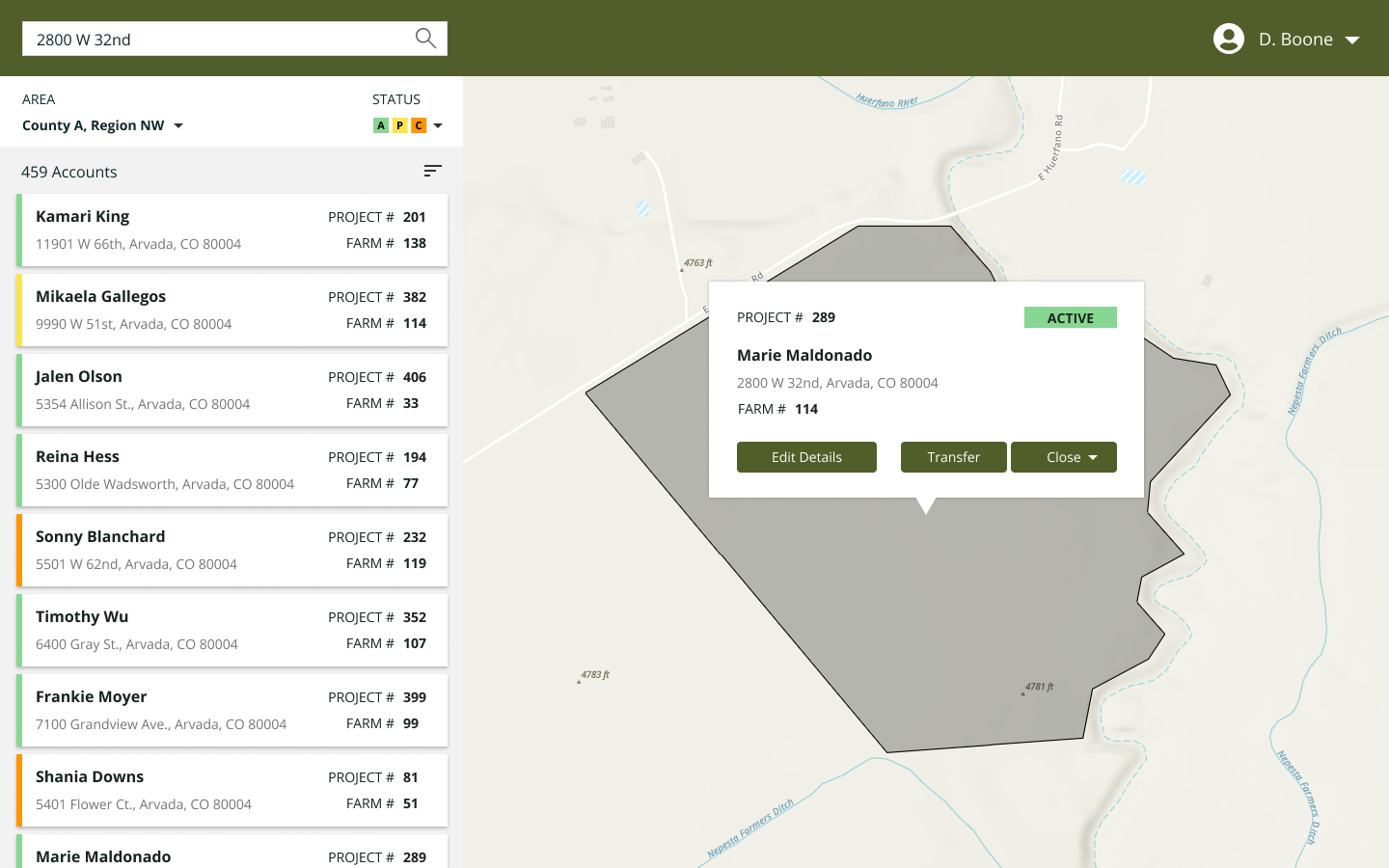Select Shania Downs account
Image resolution: width=1389 pixels, height=868 pixels.
[232, 791]
